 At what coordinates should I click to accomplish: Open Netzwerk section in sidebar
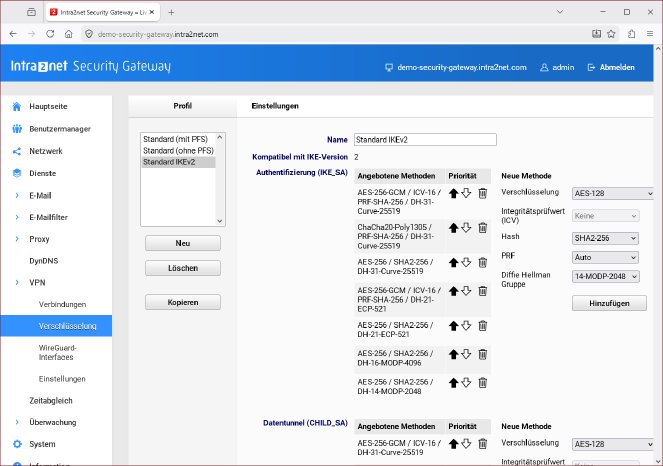click(x=46, y=151)
